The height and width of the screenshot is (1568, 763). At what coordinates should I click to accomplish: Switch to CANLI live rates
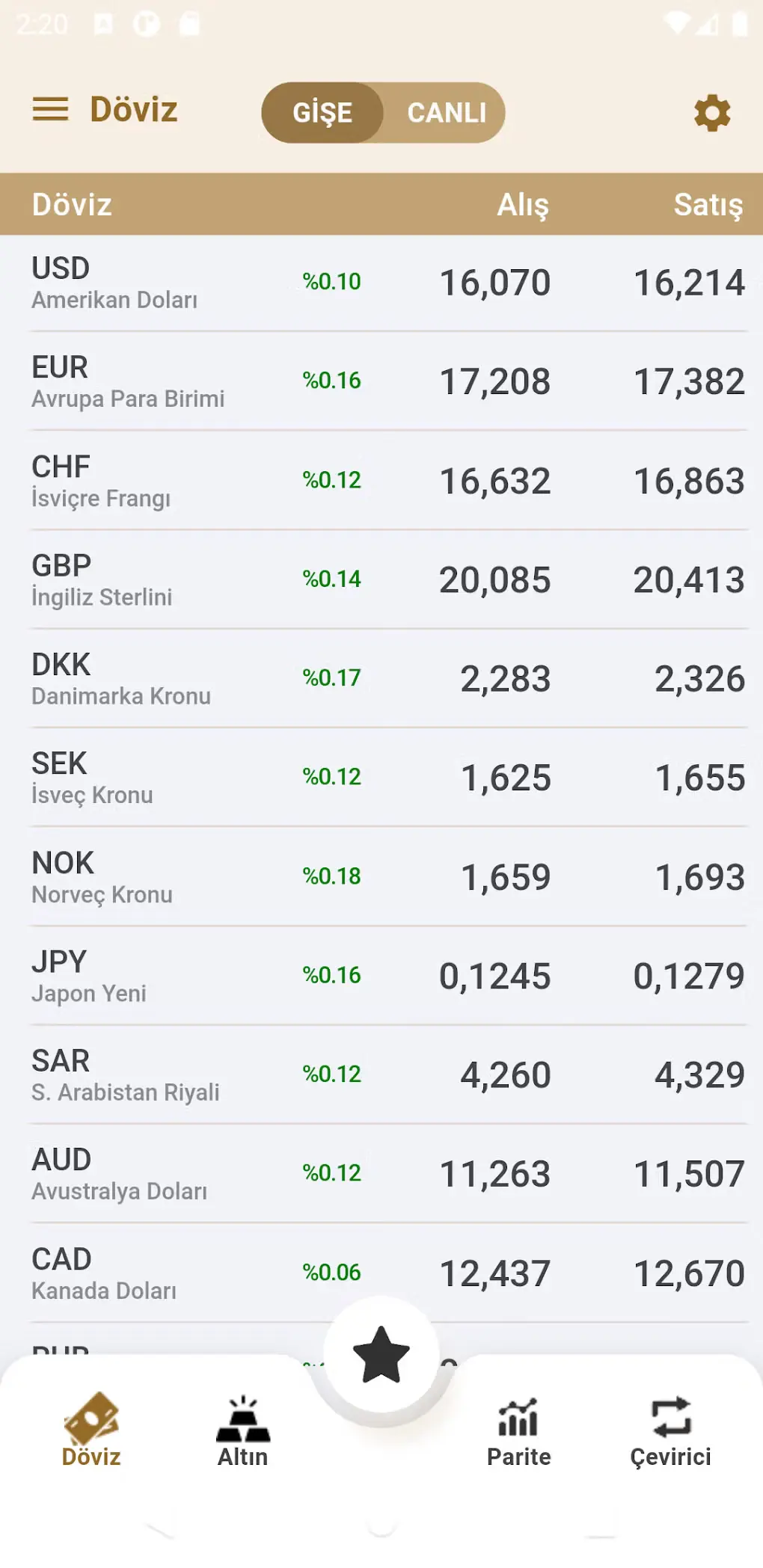pyautogui.click(x=447, y=113)
